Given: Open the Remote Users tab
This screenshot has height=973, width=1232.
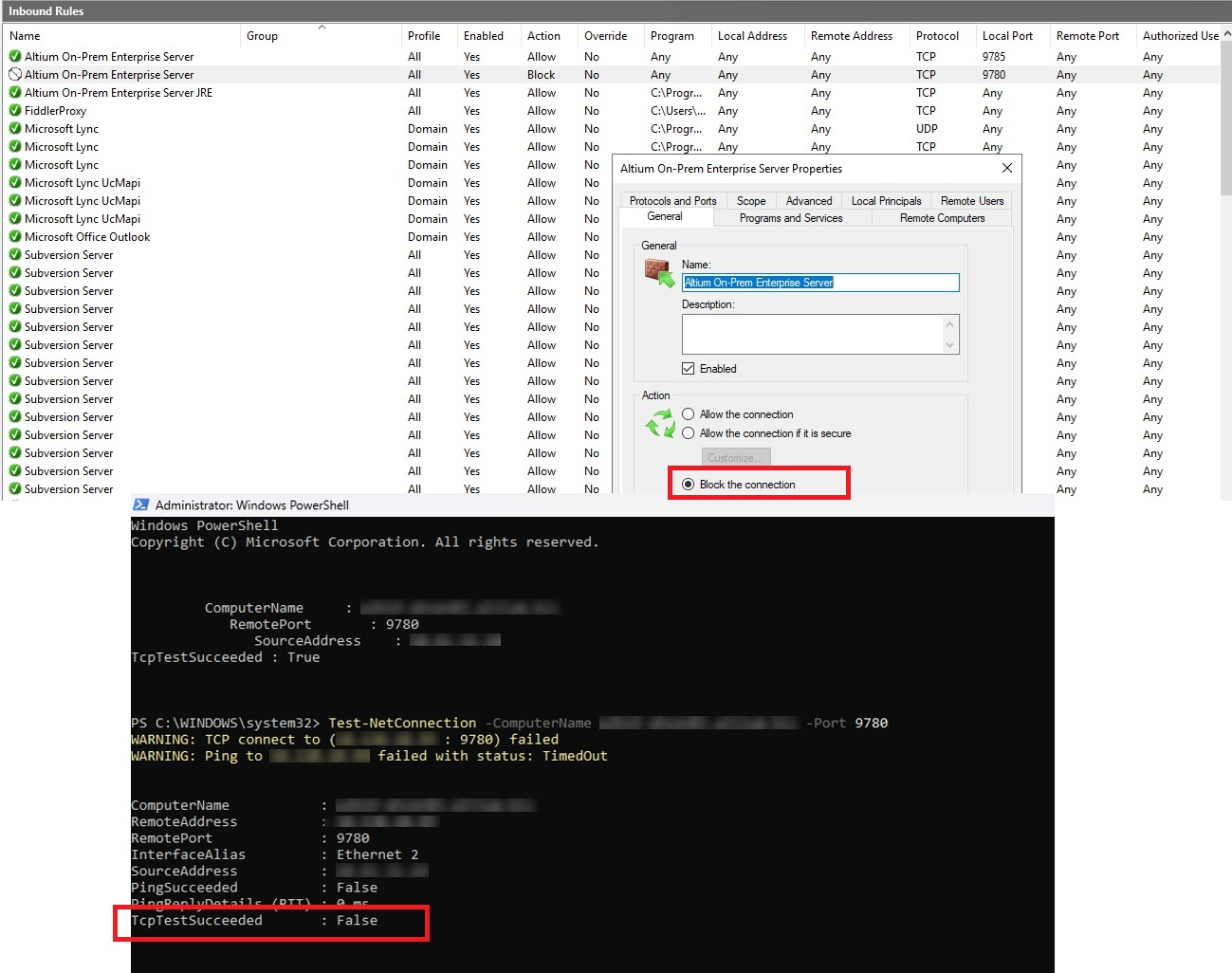Looking at the screenshot, I should (972, 201).
